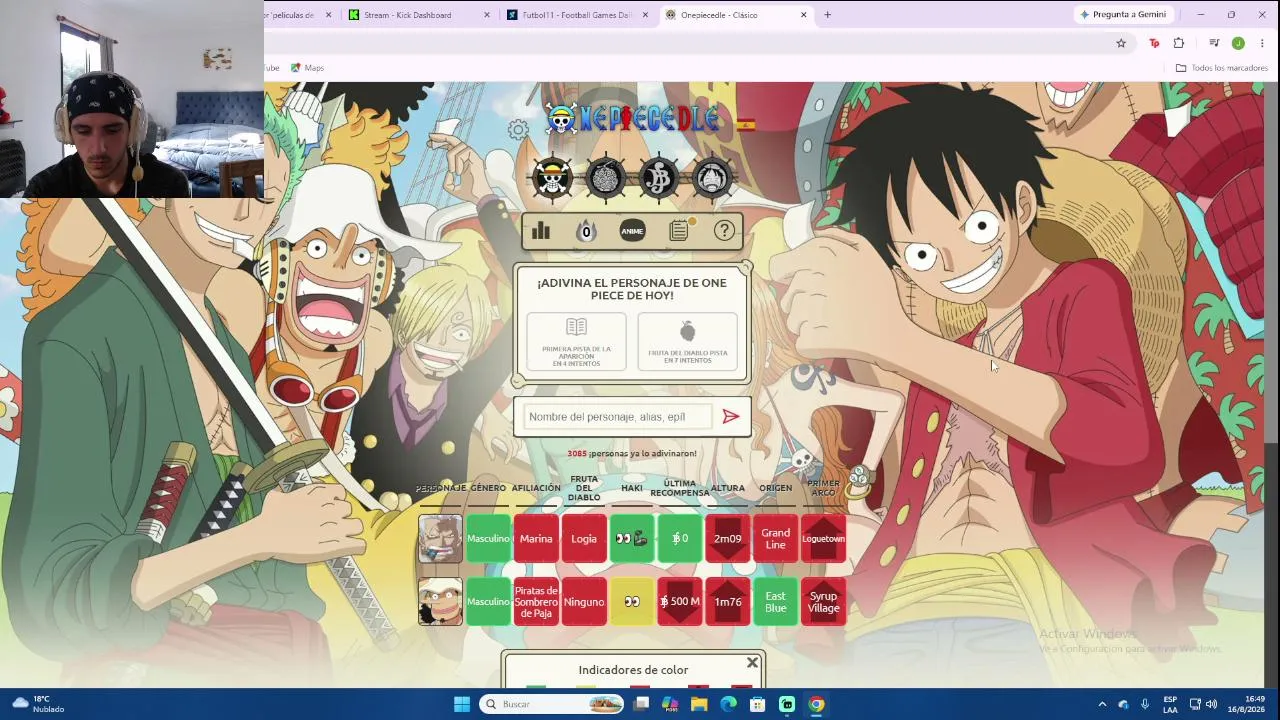The width and height of the screenshot is (1280, 720).
Task: Open Google Chrome from the taskbar
Action: (x=816, y=704)
